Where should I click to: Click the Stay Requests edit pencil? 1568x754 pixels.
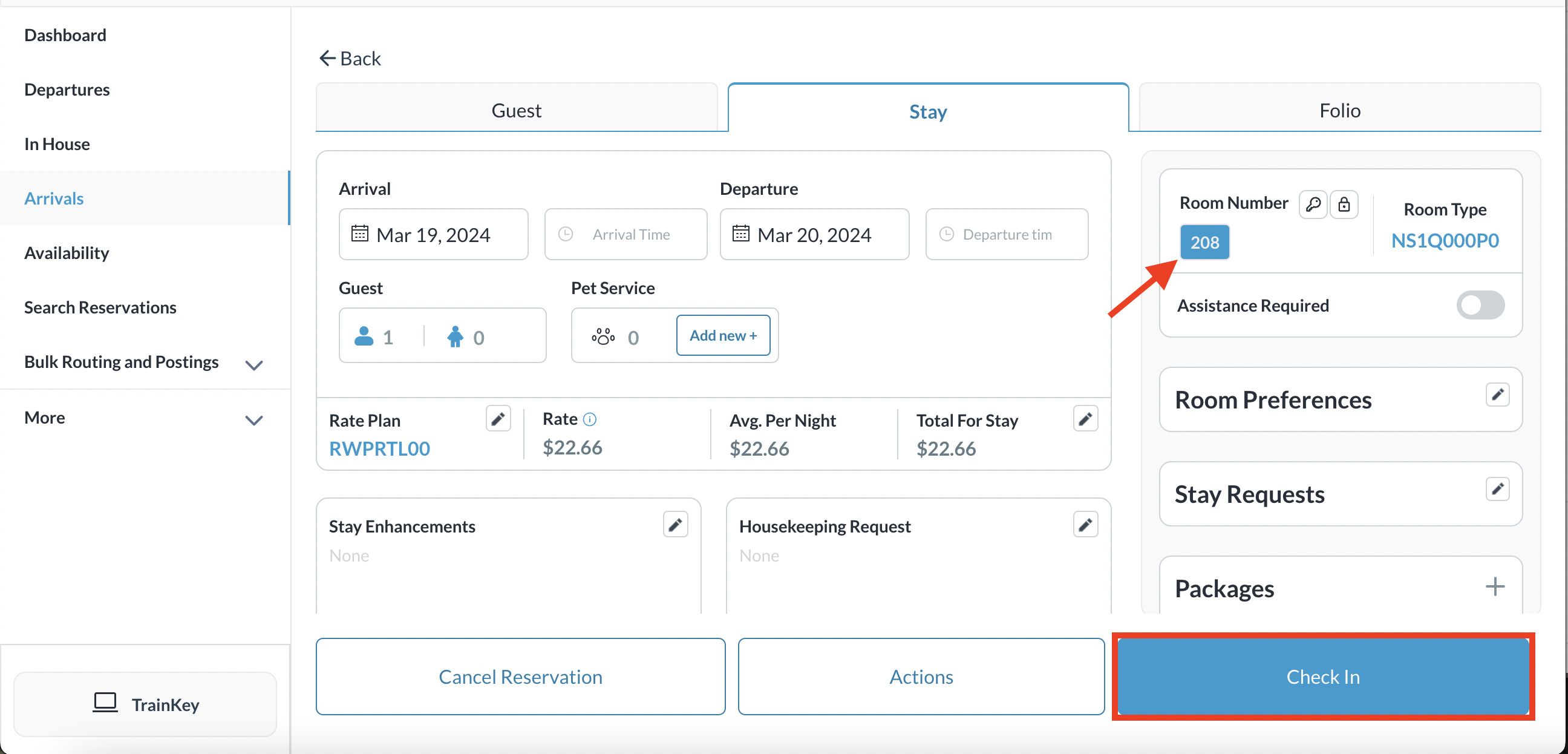pyautogui.click(x=1497, y=489)
